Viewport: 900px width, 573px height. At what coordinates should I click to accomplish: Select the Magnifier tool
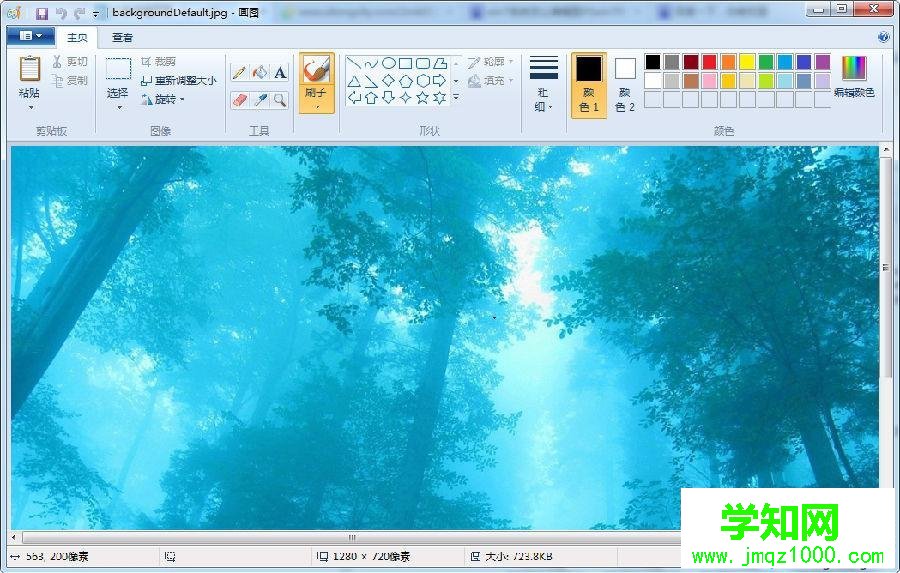(280, 100)
